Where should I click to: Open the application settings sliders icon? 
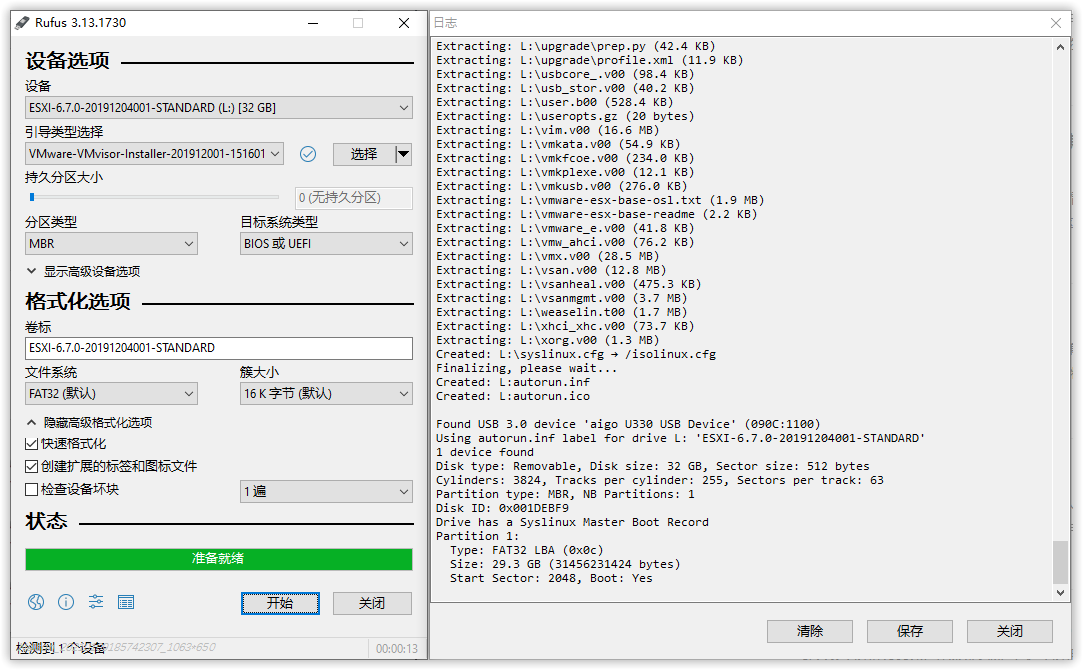coord(96,602)
